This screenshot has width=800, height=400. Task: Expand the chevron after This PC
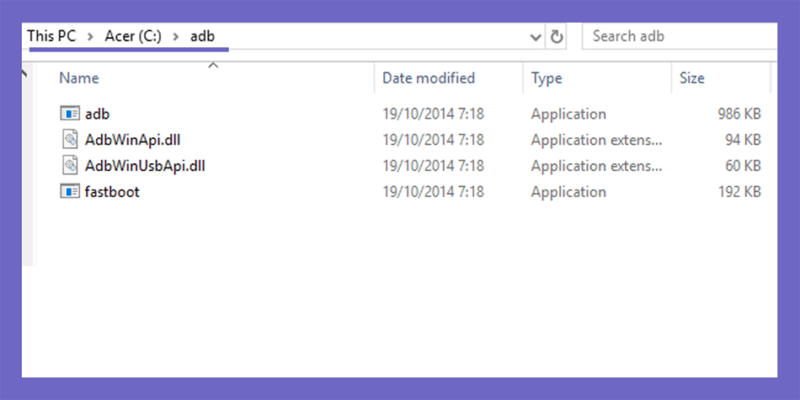tap(91, 36)
